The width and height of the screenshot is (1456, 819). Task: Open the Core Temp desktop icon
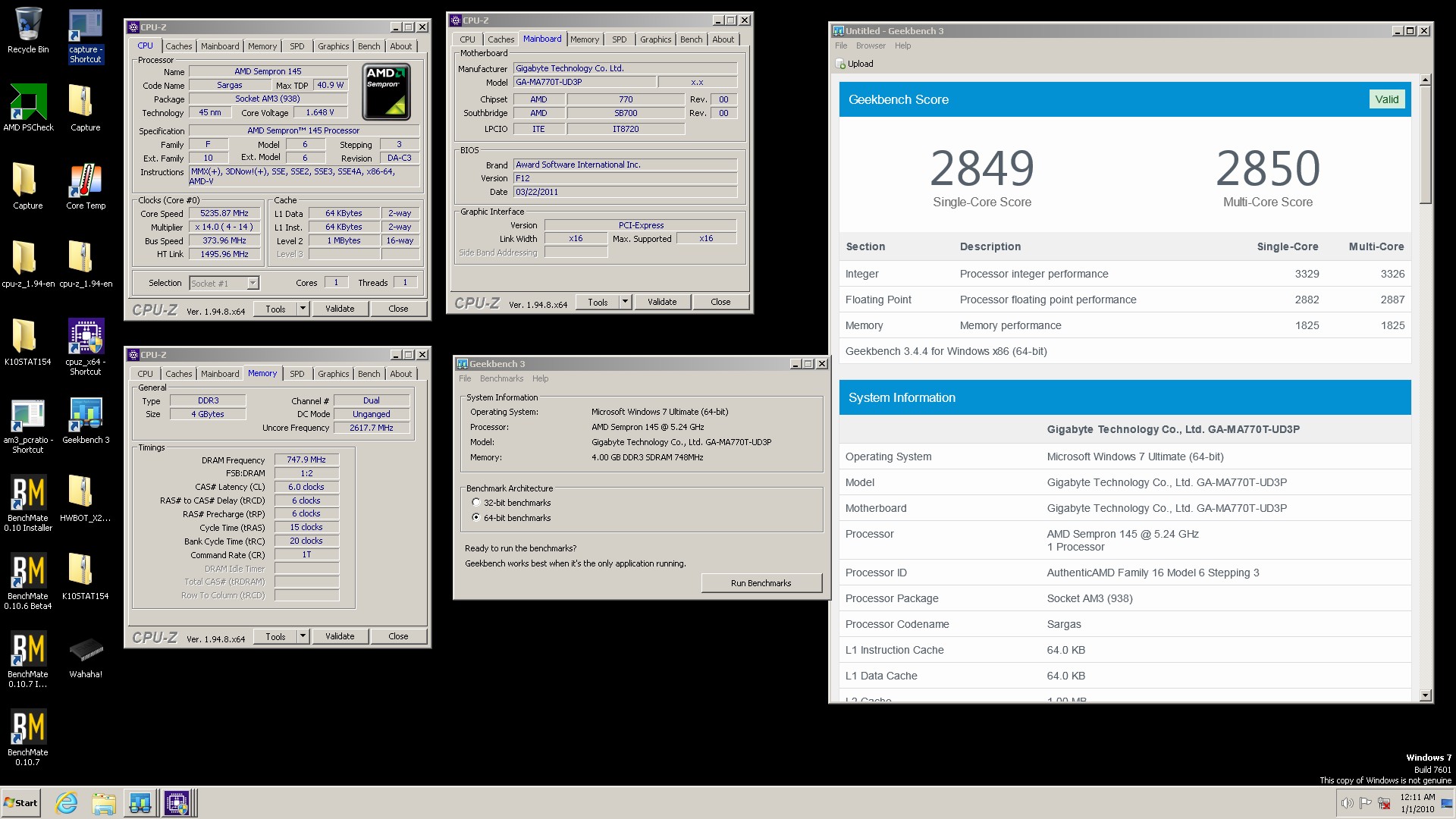point(85,187)
